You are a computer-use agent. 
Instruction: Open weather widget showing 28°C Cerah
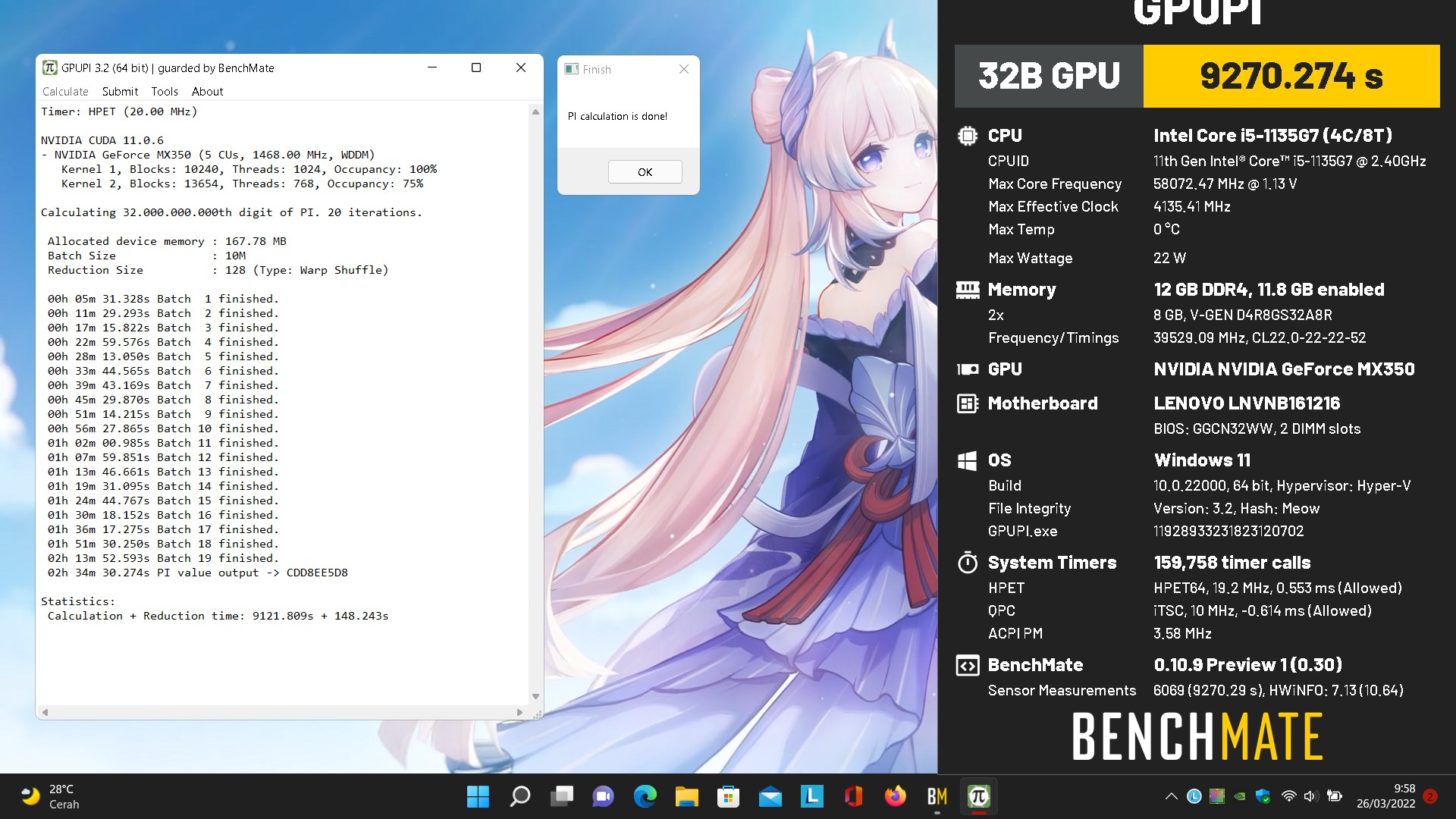pos(50,796)
